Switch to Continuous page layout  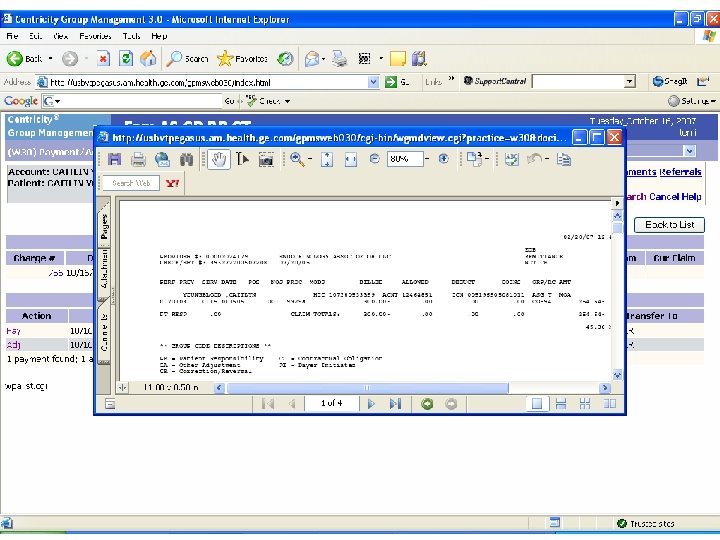click(x=561, y=404)
